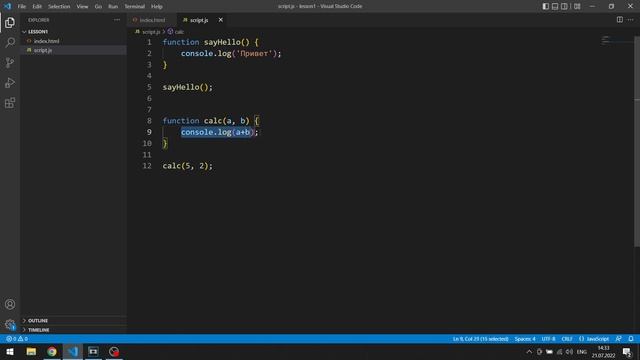The image size is (640, 360).
Task: Open the Extensions view
Action: tap(10, 102)
